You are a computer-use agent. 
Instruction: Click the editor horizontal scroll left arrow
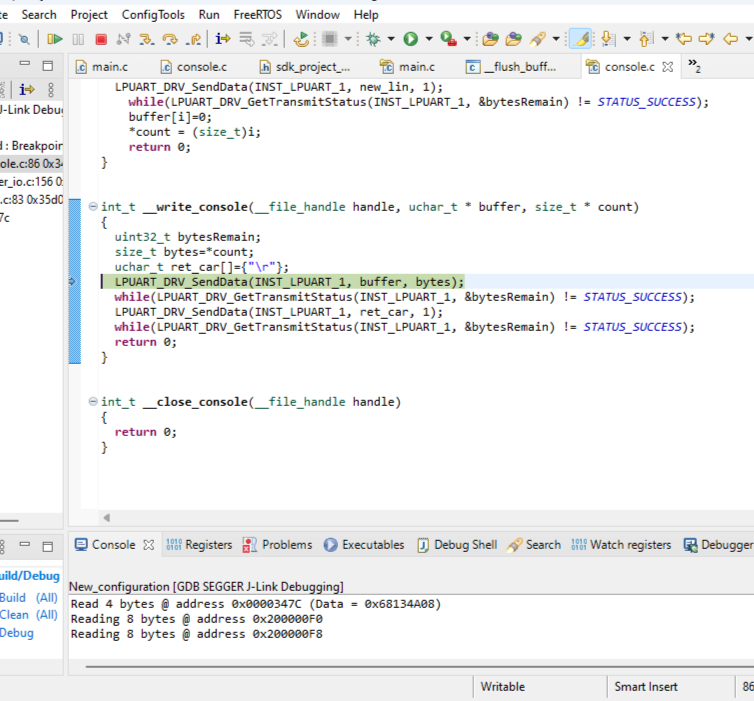(107, 518)
